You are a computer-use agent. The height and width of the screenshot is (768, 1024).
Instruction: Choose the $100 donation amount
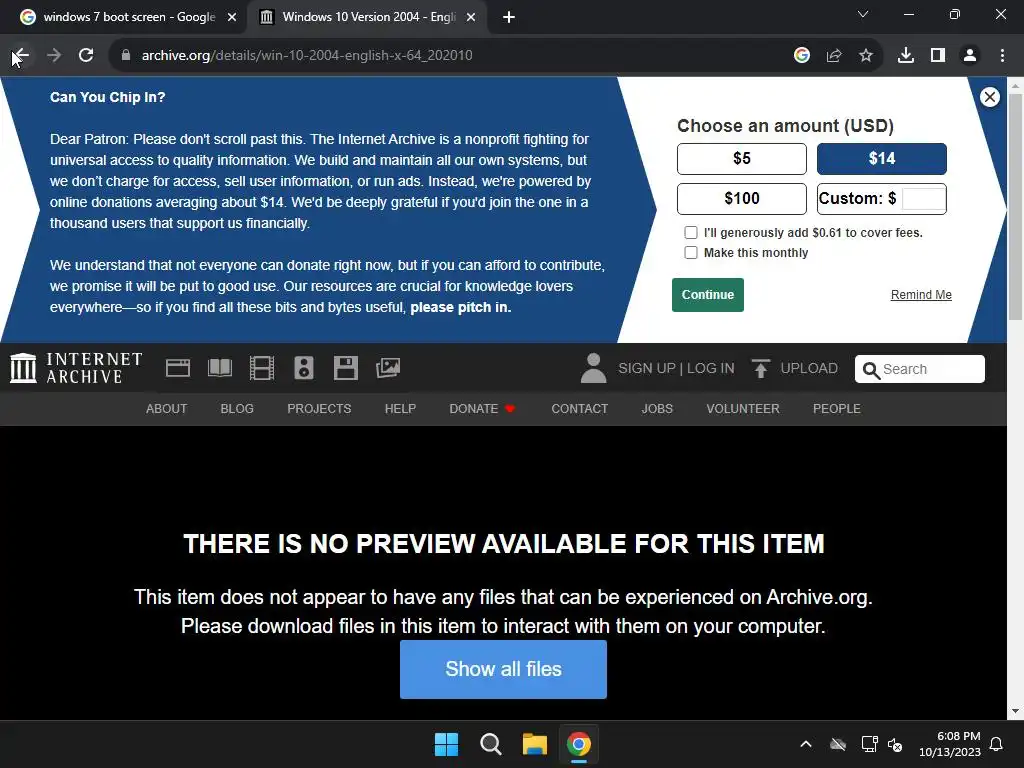[x=742, y=199]
